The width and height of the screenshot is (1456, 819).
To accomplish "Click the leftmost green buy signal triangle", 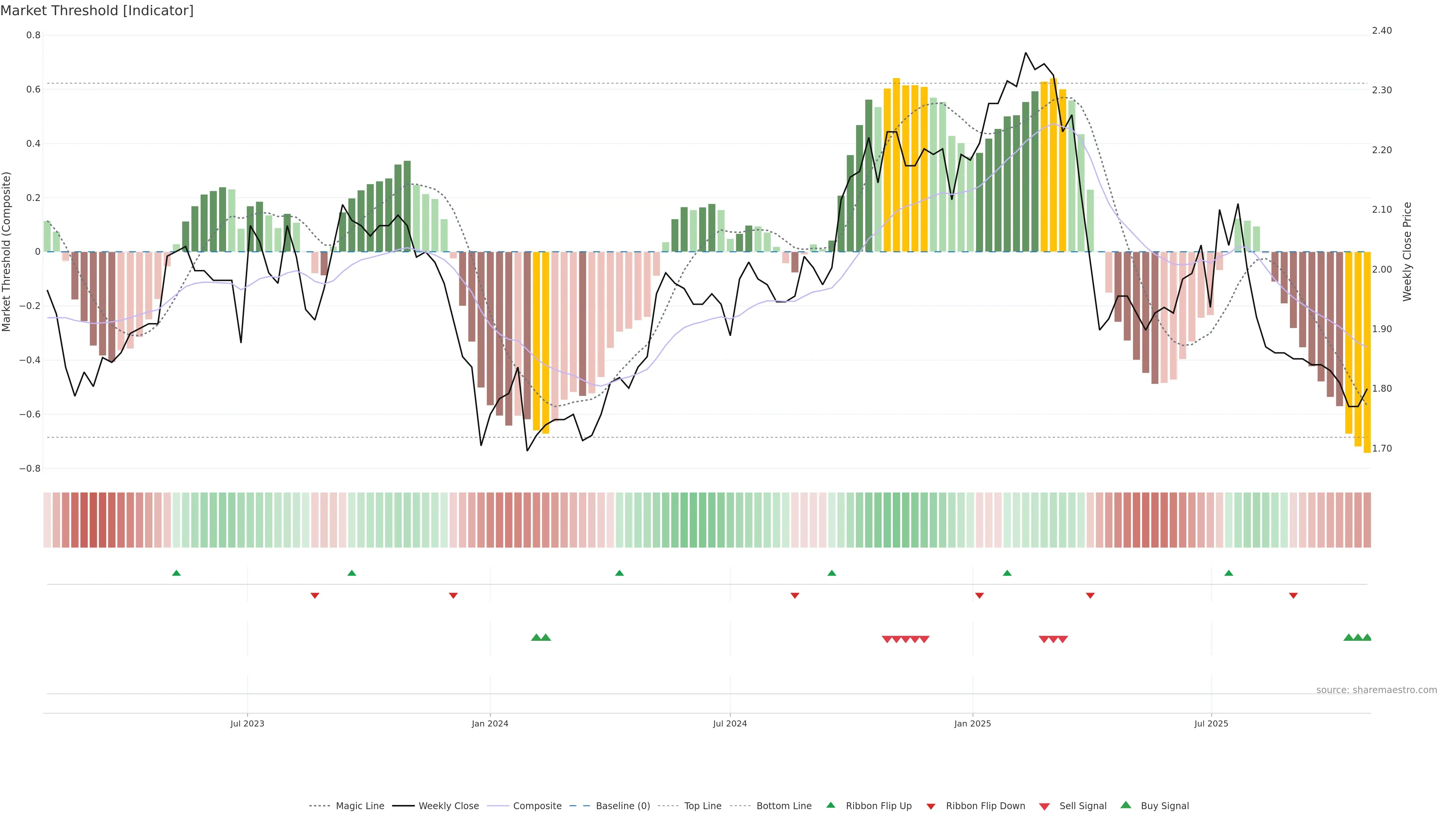I will point(536,637).
